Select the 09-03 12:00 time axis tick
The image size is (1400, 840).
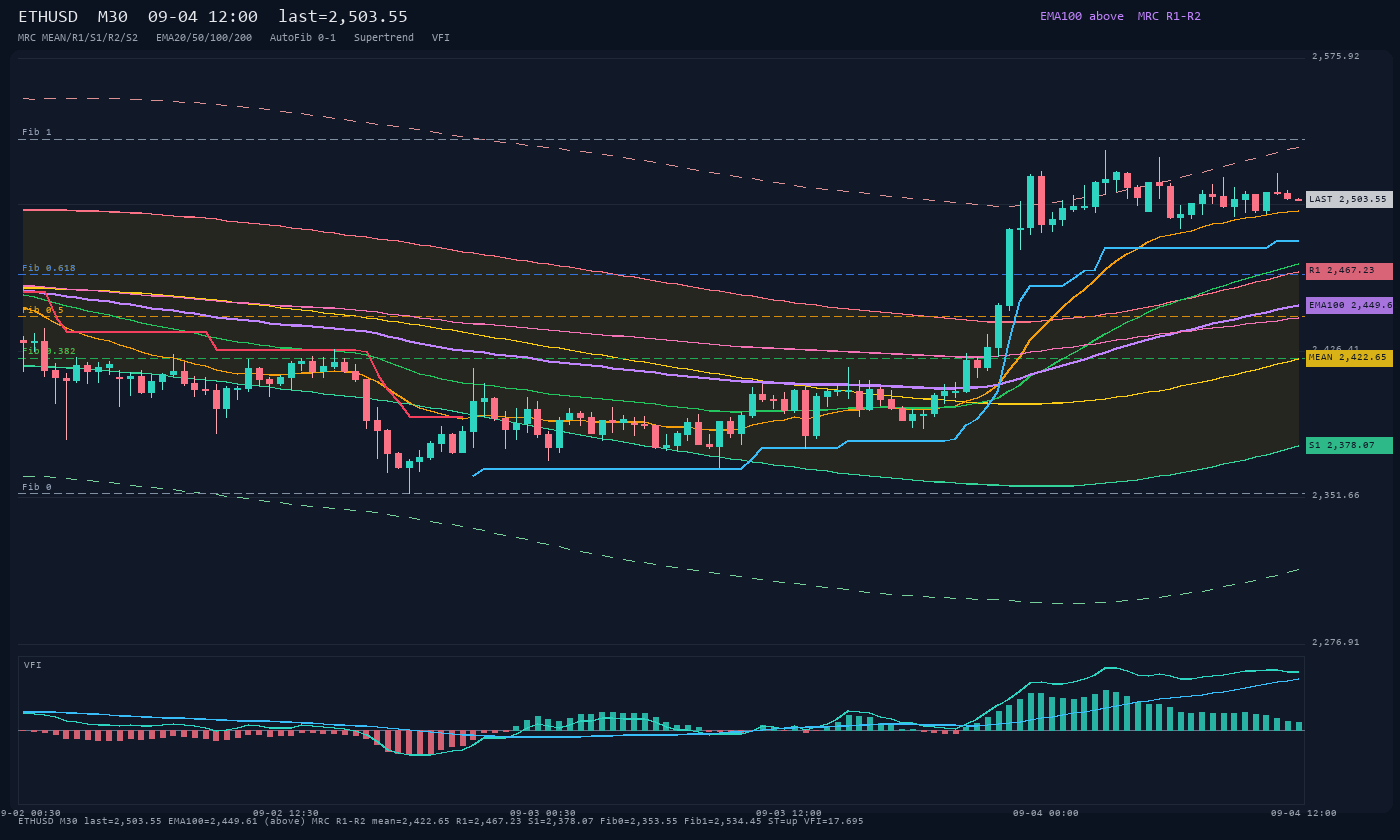click(789, 813)
